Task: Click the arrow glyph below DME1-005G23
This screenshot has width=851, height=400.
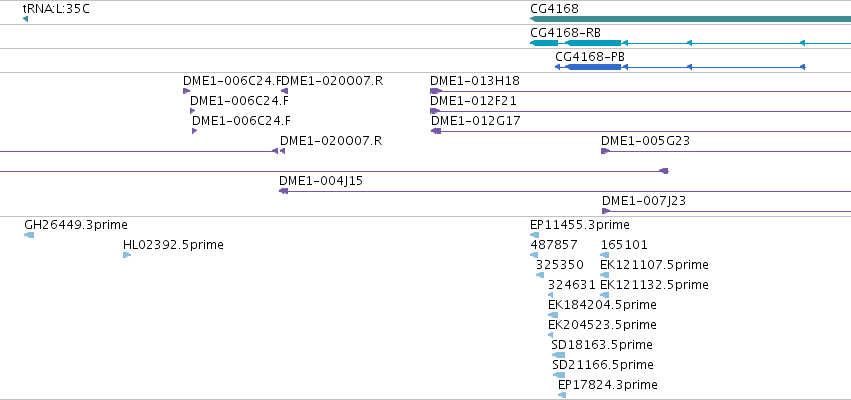Action: click(x=606, y=151)
